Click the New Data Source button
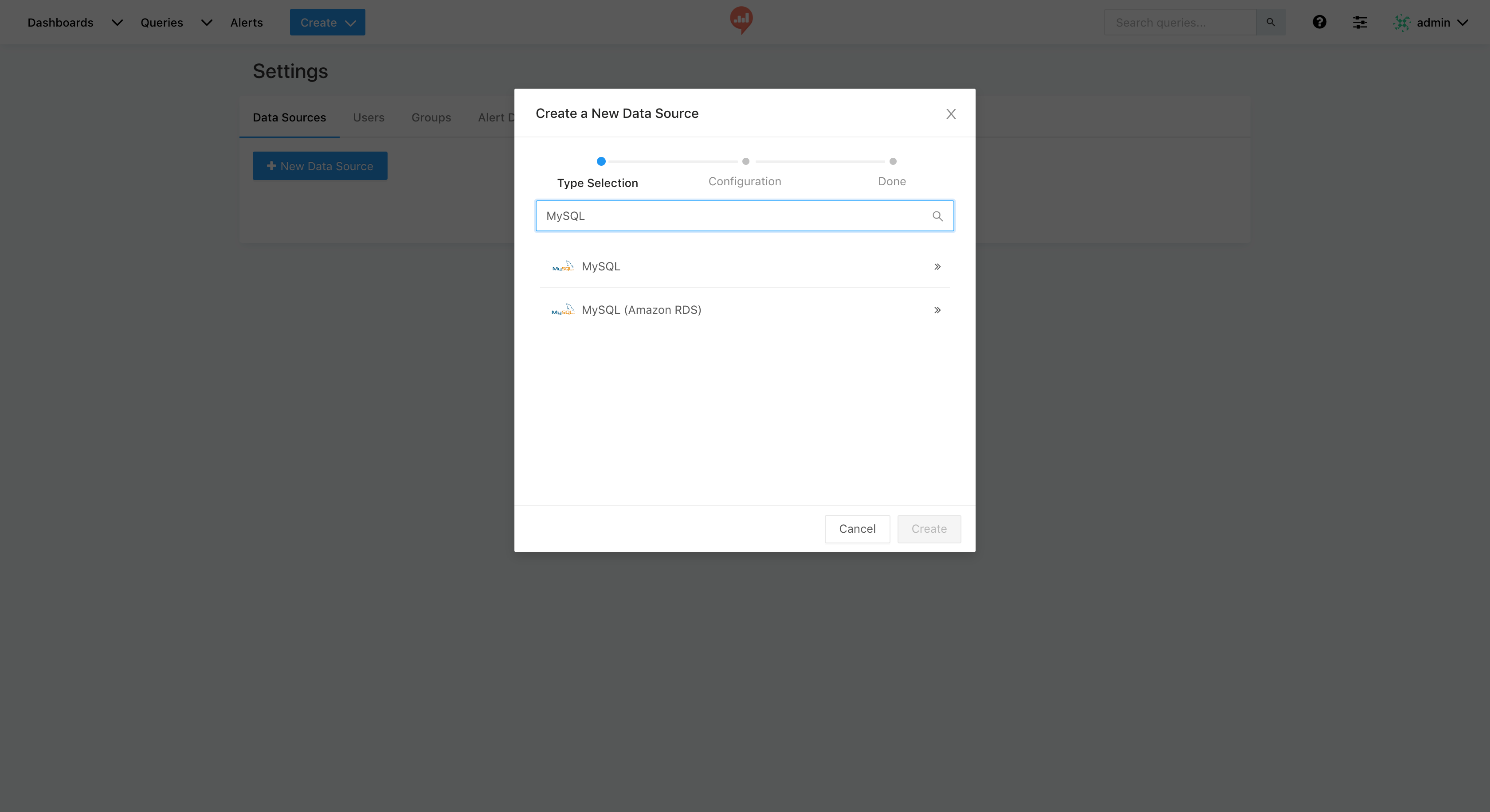This screenshot has height=812, width=1490. (x=320, y=166)
